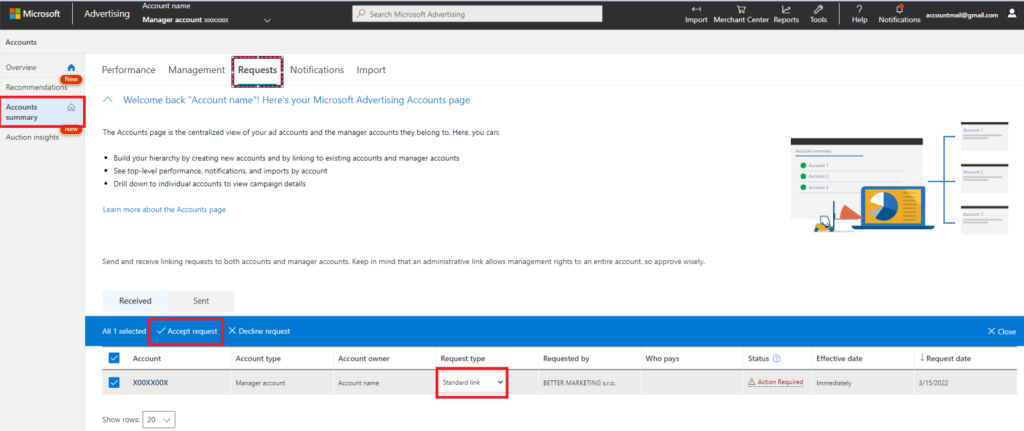The width and height of the screenshot is (1024, 431).
Task: Click the Decline request button
Action: 259,331
